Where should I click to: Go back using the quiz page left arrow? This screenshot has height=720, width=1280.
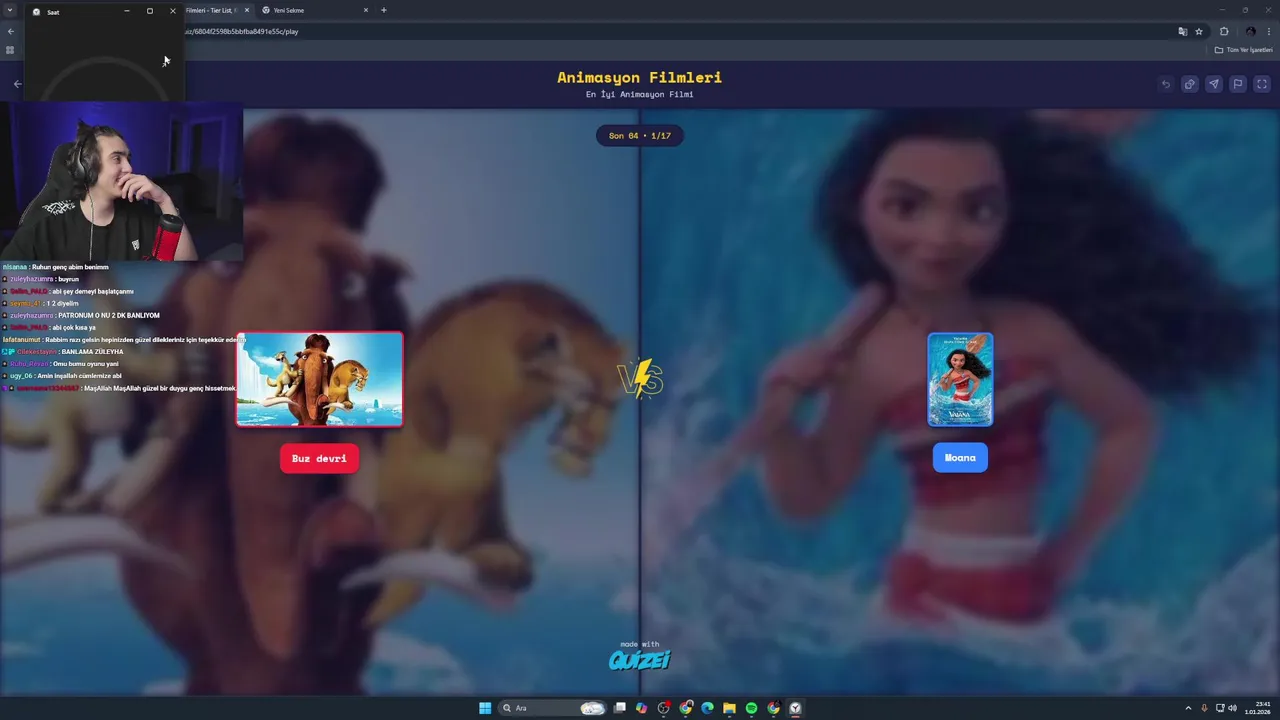(x=17, y=84)
